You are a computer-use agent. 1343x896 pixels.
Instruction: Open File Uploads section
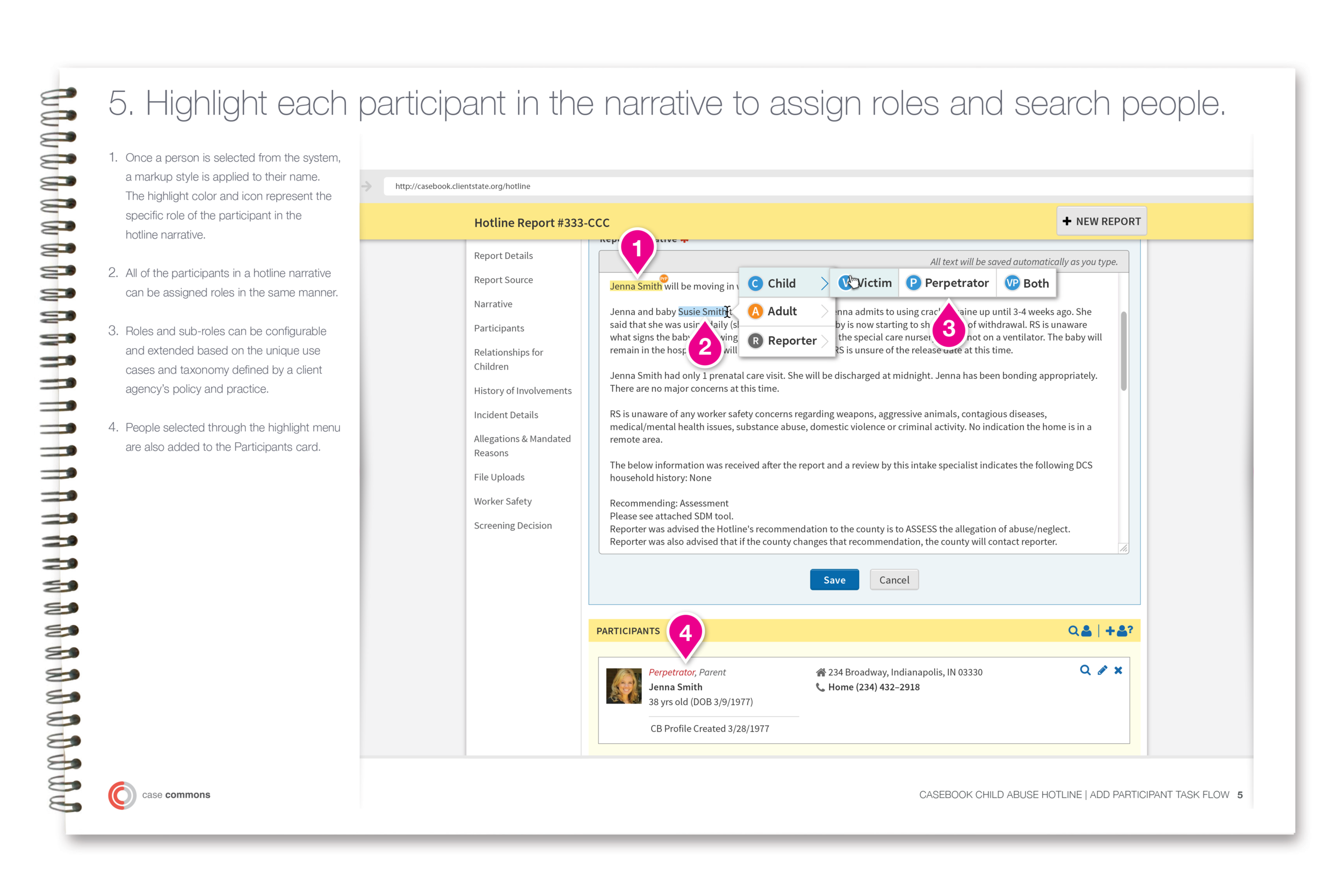click(499, 477)
